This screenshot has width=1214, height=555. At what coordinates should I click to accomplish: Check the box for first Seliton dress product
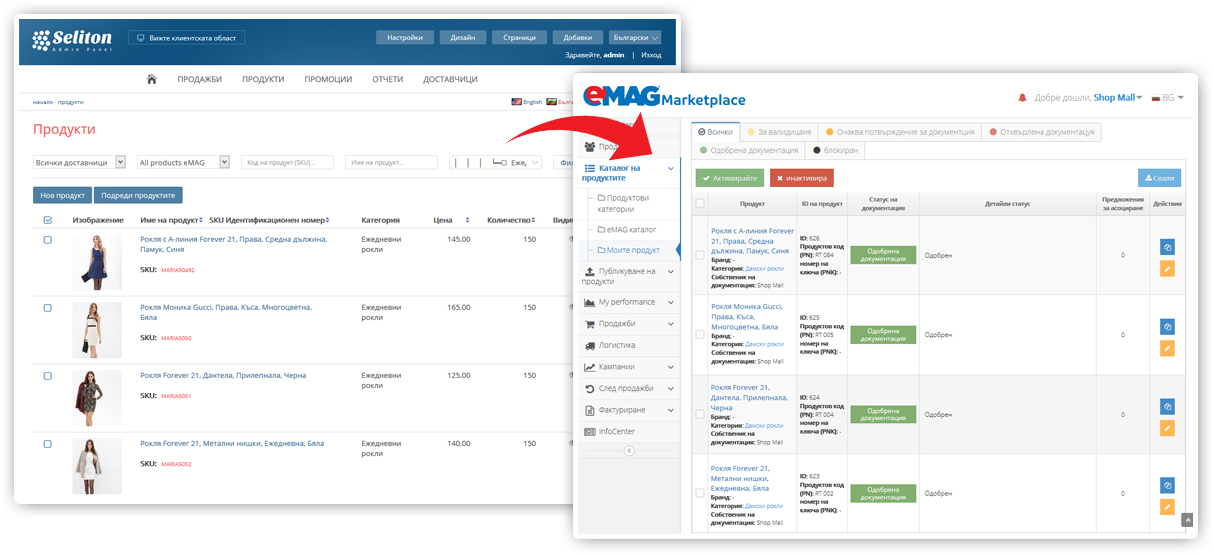tap(47, 240)
